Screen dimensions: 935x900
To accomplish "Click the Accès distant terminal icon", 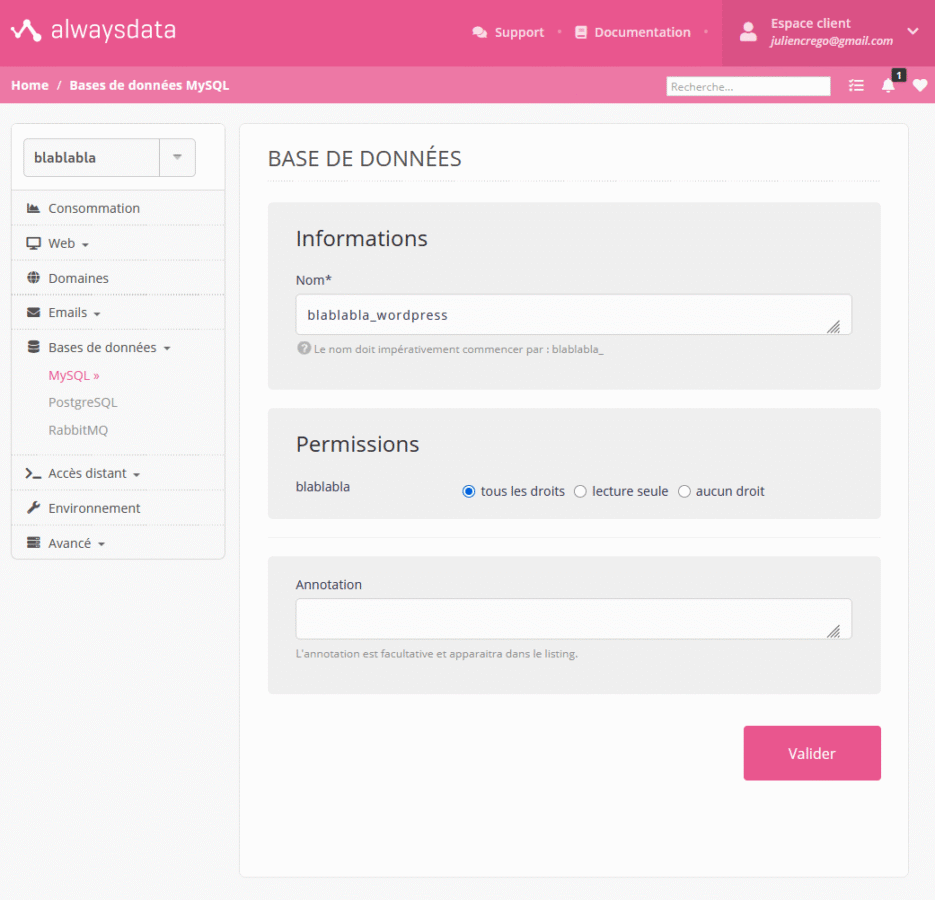I will click(x=33, y=474).
